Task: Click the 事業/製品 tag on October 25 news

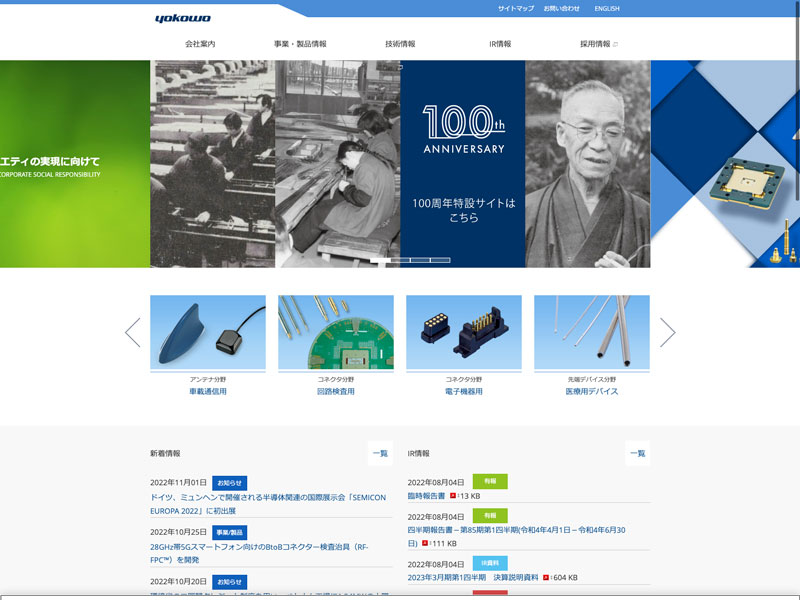Action: pos(229,532)
